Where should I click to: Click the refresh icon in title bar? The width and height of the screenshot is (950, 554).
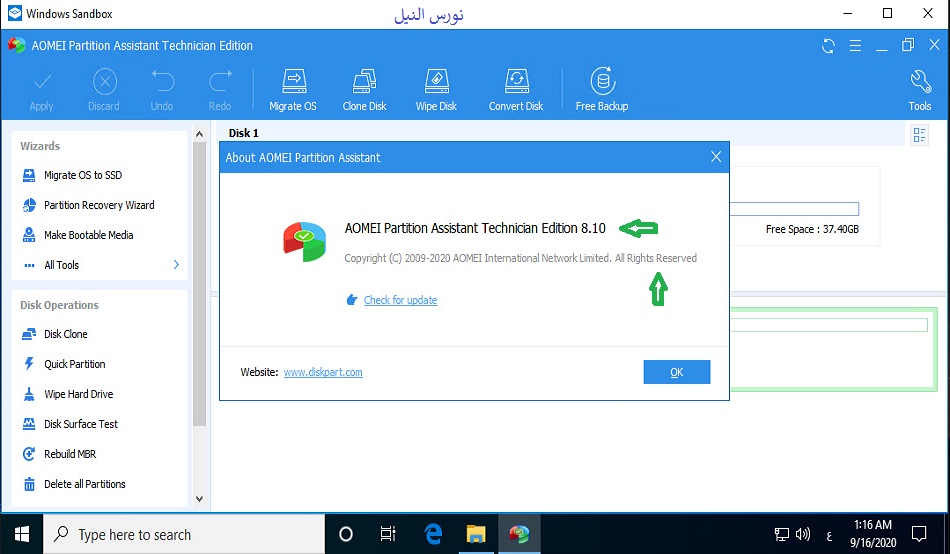pyautogui.click(x=828, y=46)
